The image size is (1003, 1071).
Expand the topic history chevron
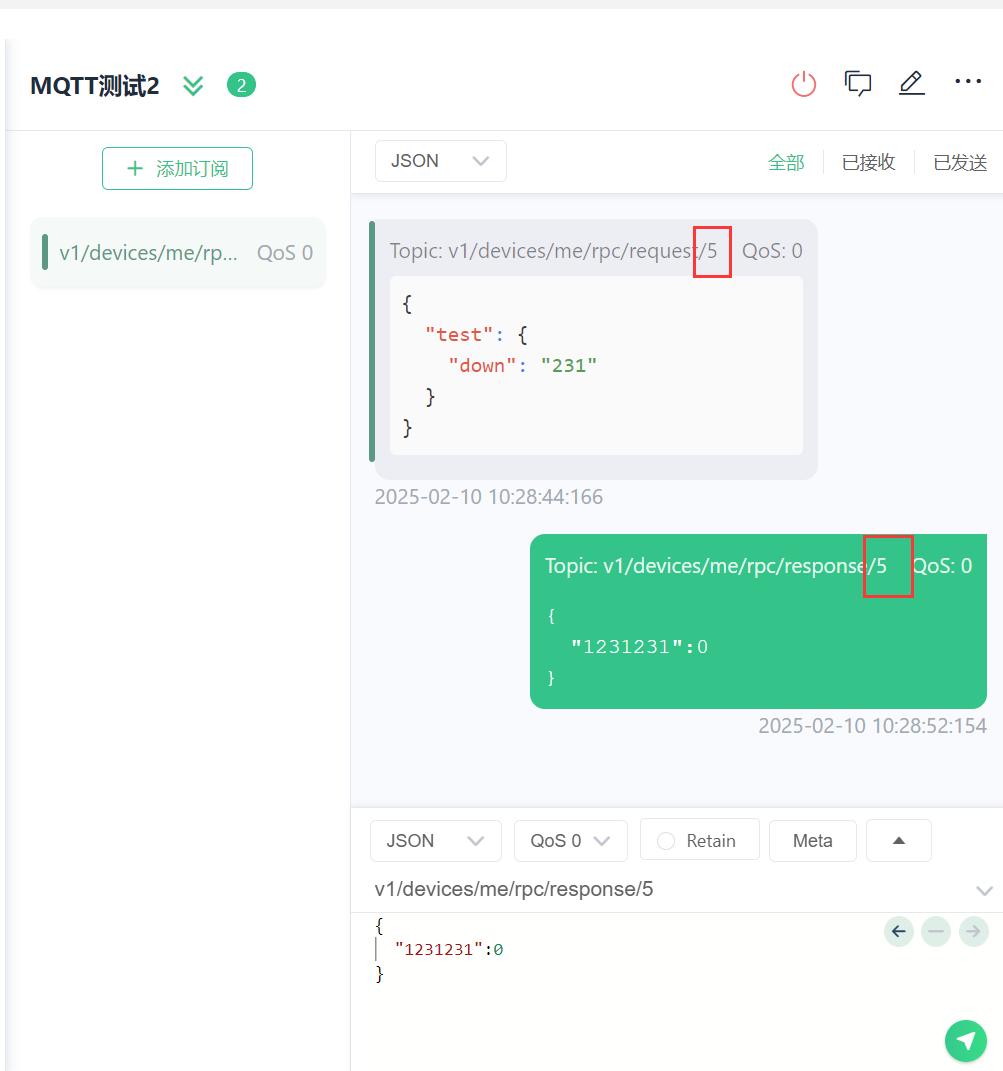tap(984, 890)
